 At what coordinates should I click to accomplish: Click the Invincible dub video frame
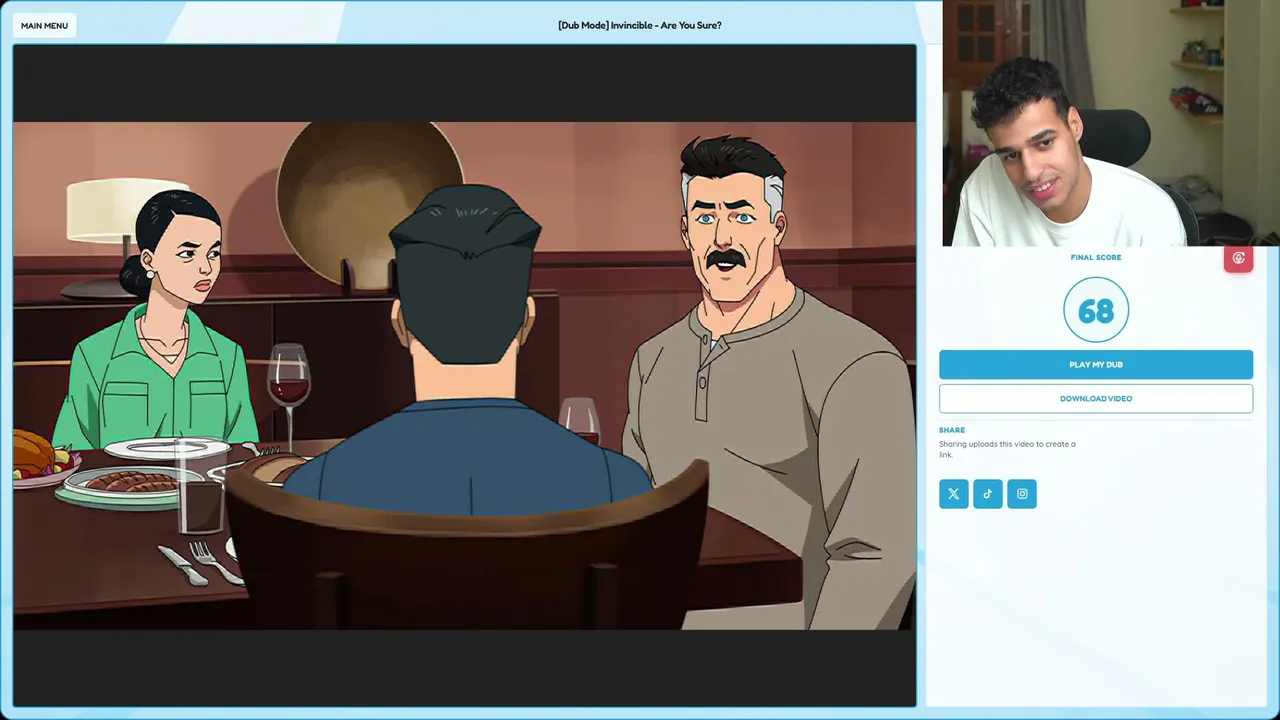point(464,375)
